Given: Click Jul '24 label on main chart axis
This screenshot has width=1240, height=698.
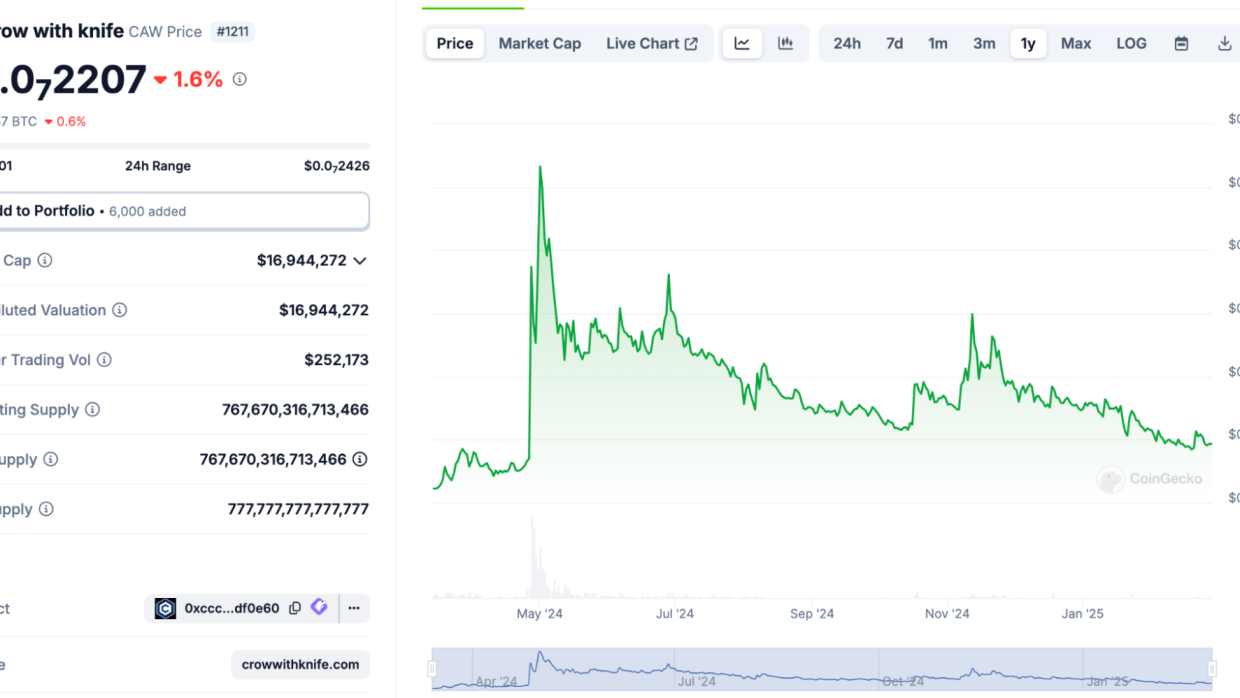Looking at the screenshot, I should (x=675, y=613).
